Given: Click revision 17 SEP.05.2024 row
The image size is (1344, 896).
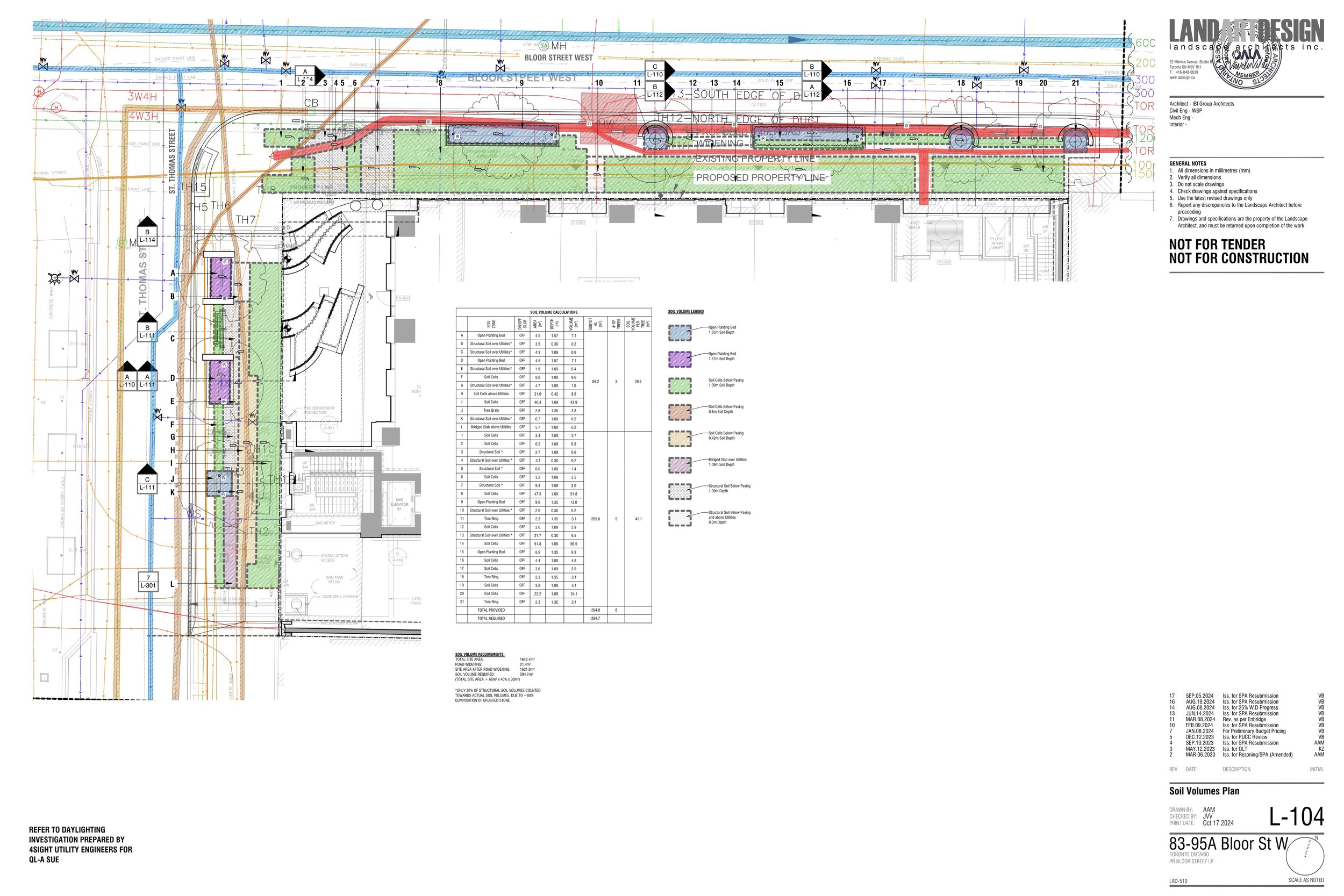Looking at the screenshot, I should (1246, 696).
